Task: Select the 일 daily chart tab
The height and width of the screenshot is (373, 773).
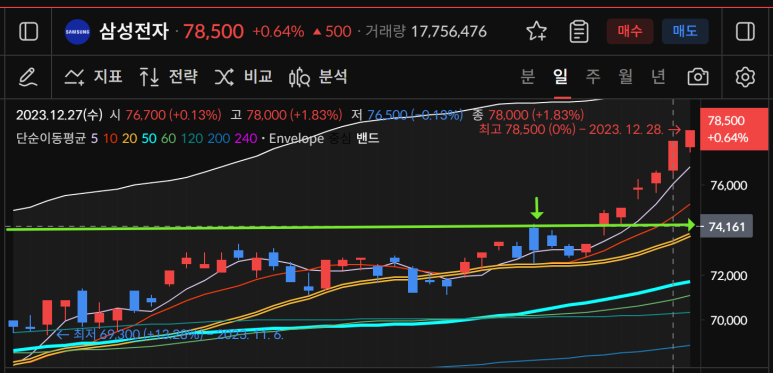Action: point(561,77)
